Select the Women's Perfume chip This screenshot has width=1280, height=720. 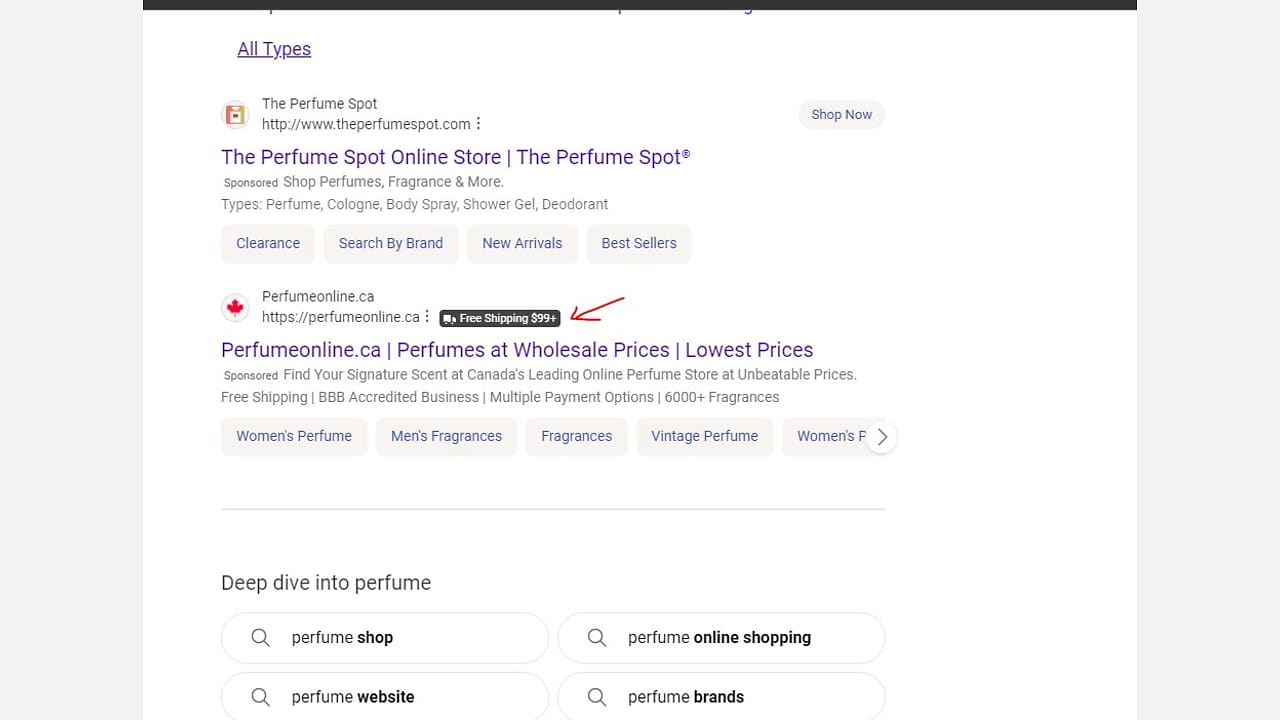[x=294, y=436]
